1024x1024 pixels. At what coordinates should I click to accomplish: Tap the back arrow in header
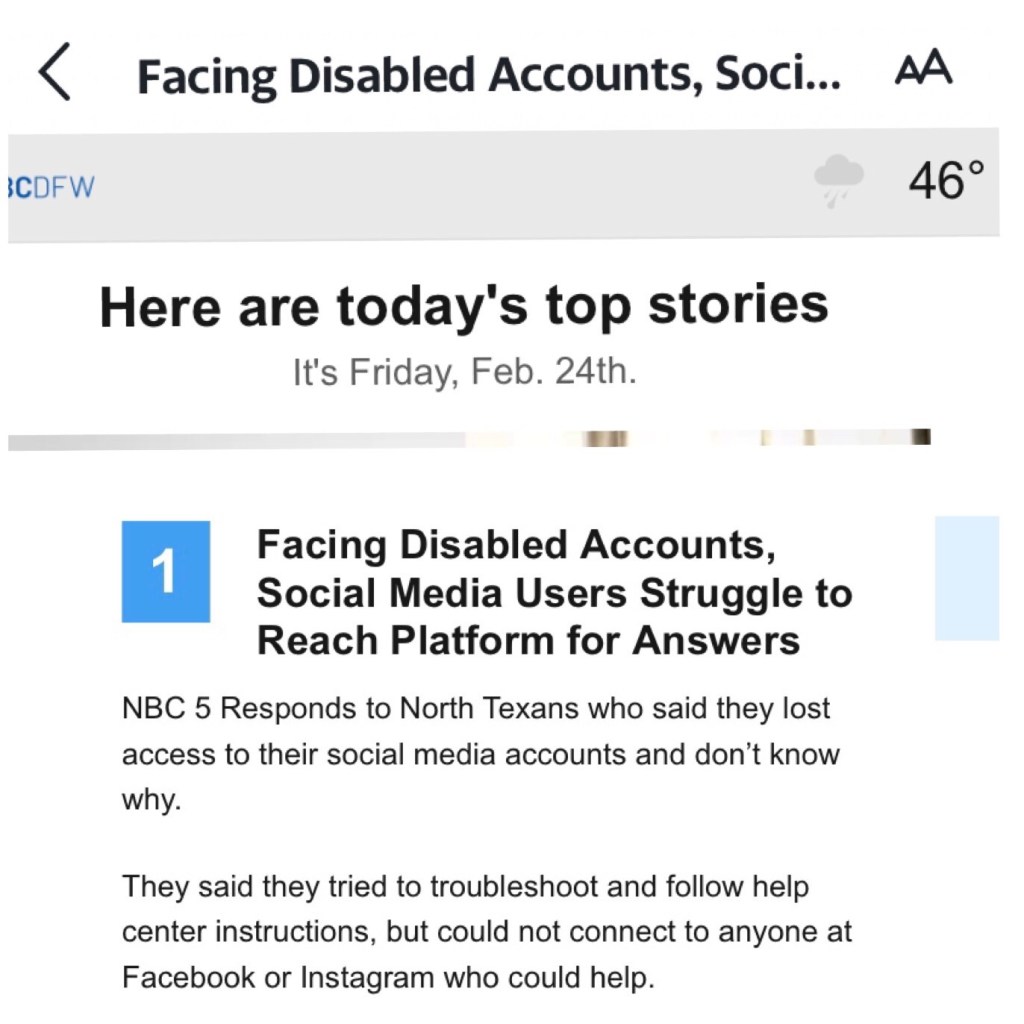pyautogui.click(x=55, y=74)
